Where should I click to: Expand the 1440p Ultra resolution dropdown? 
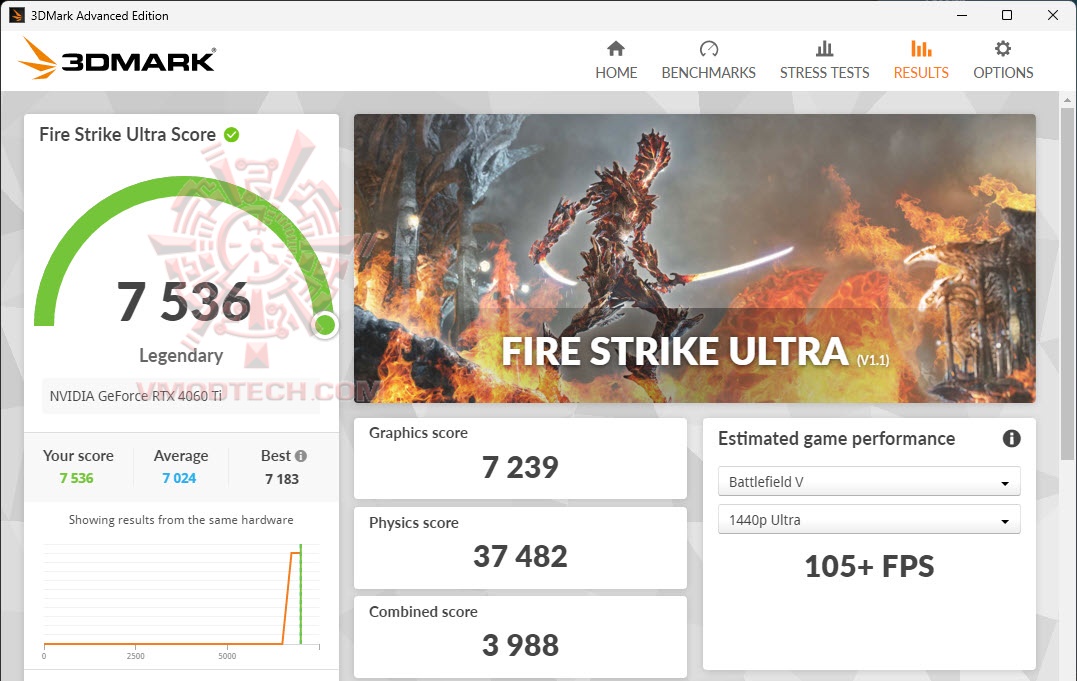pyautogui.click(x=869, y=520)
